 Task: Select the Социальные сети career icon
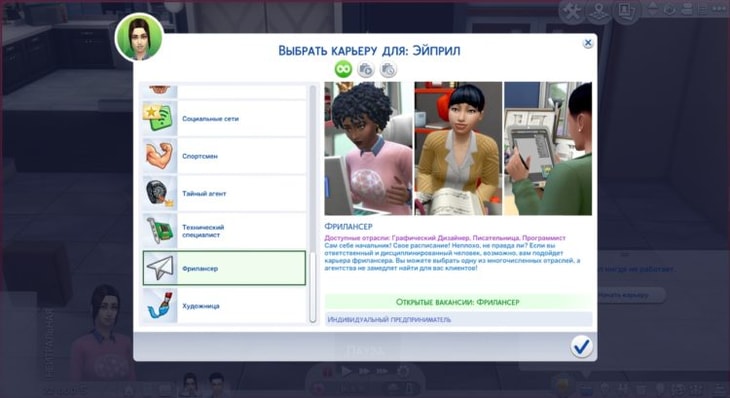pyautogui.click(x=160, y=119)
